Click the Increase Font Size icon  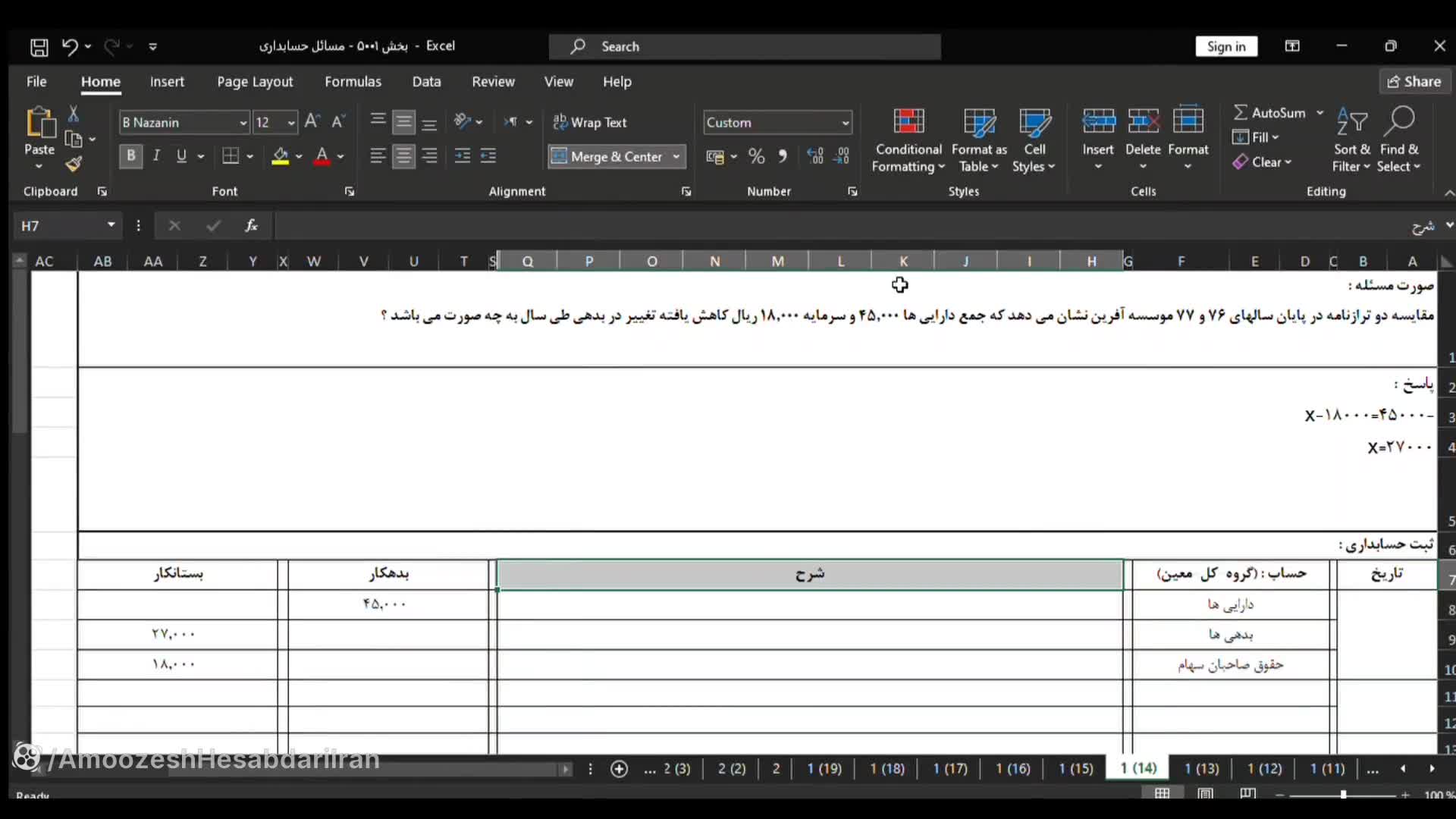tap(312, 121)
